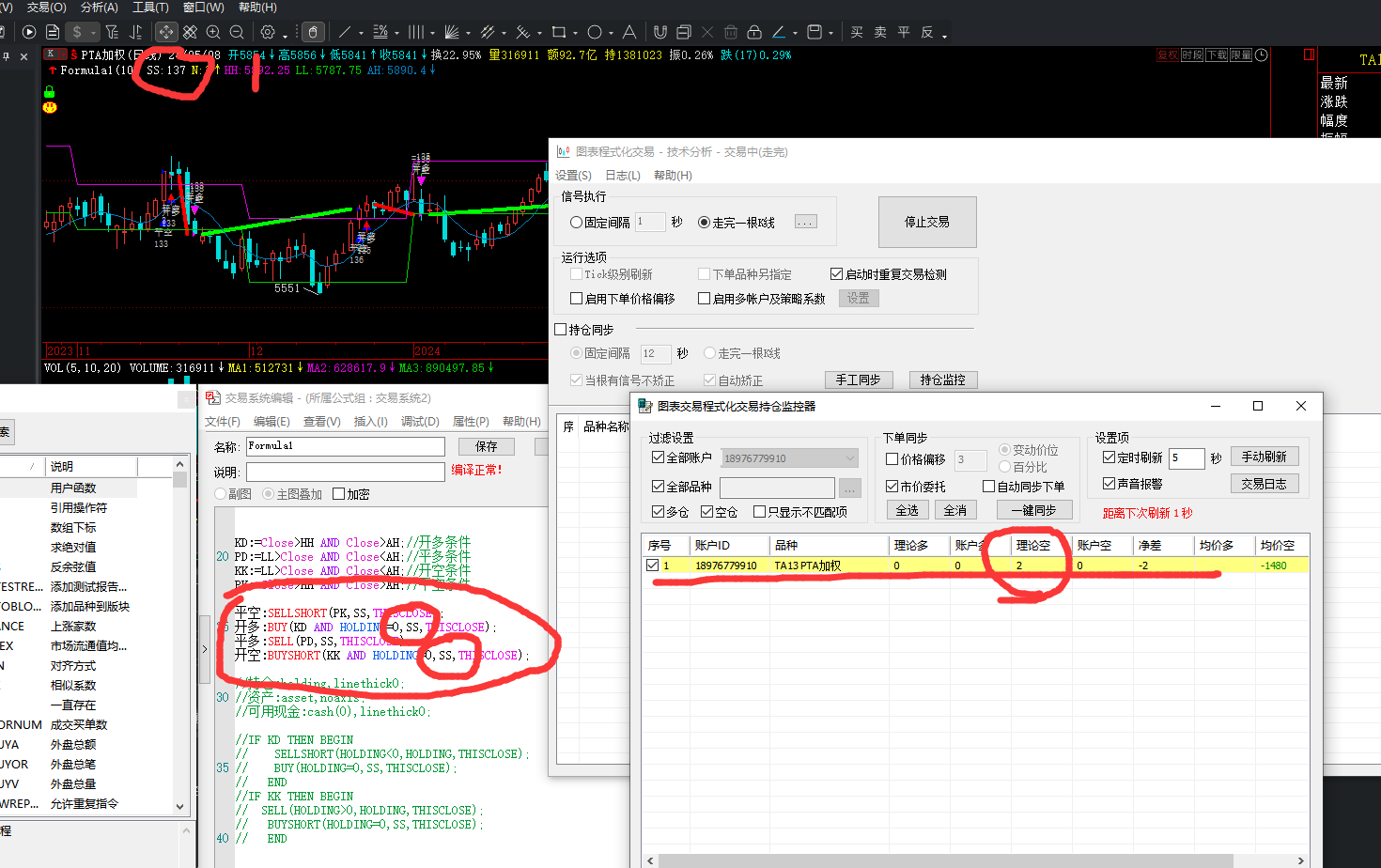Screen dimensions: 1381x868
Task: Enable the 持仓同步 checkbox
Action: 584,330
